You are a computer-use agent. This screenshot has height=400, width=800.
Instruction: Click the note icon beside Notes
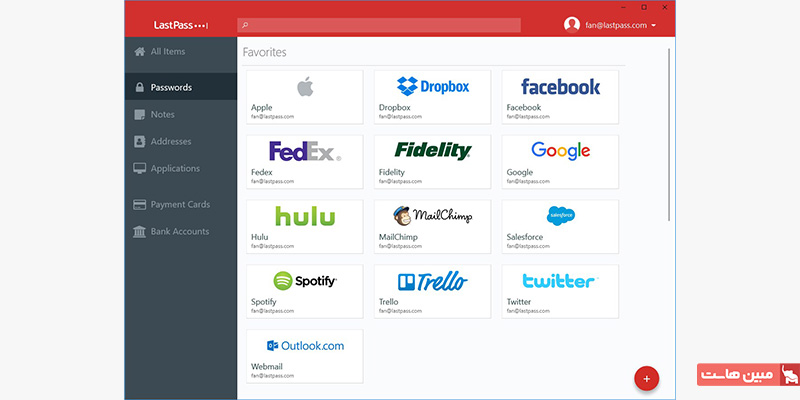139,115
